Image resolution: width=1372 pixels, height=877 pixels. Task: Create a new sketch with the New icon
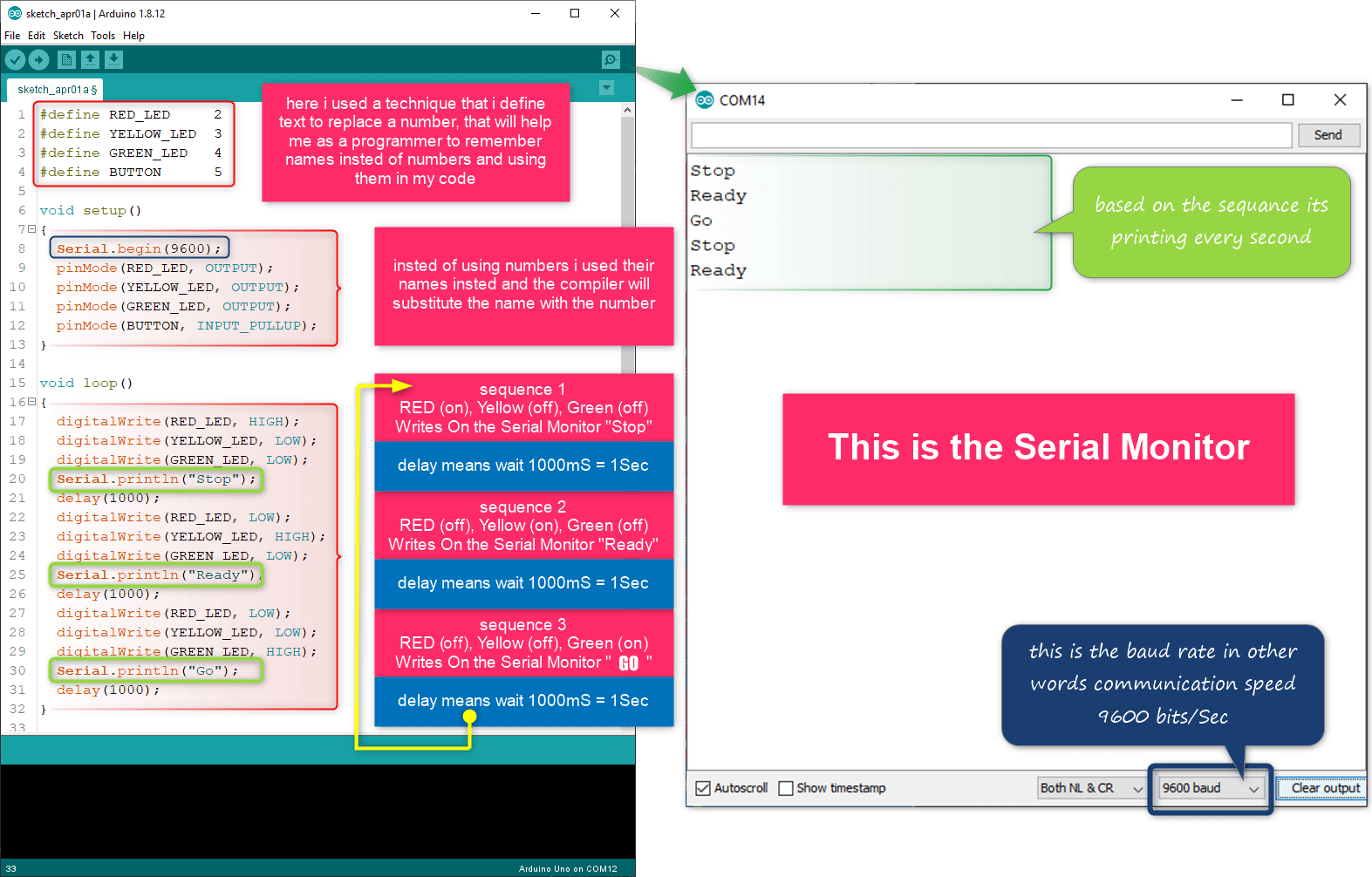[x=66, y=59]
